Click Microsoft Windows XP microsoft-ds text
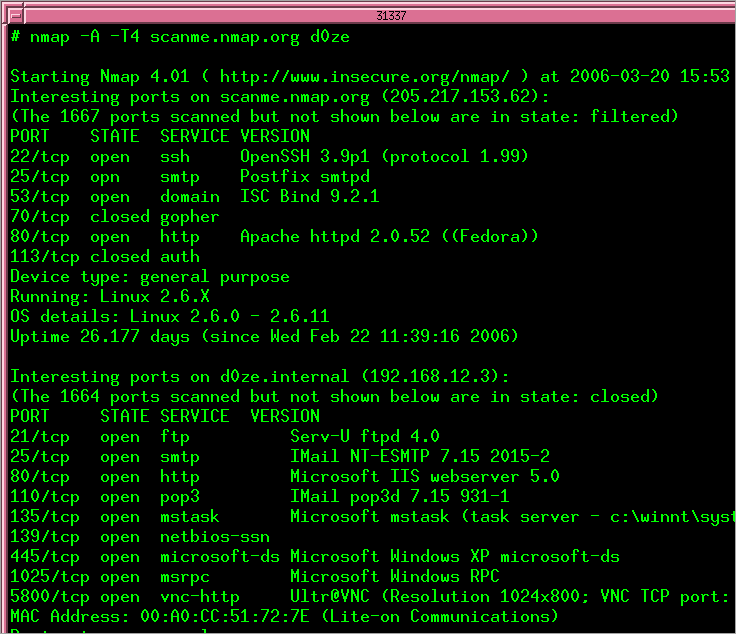This screenshot has width=736, height=634. (455, 557)
